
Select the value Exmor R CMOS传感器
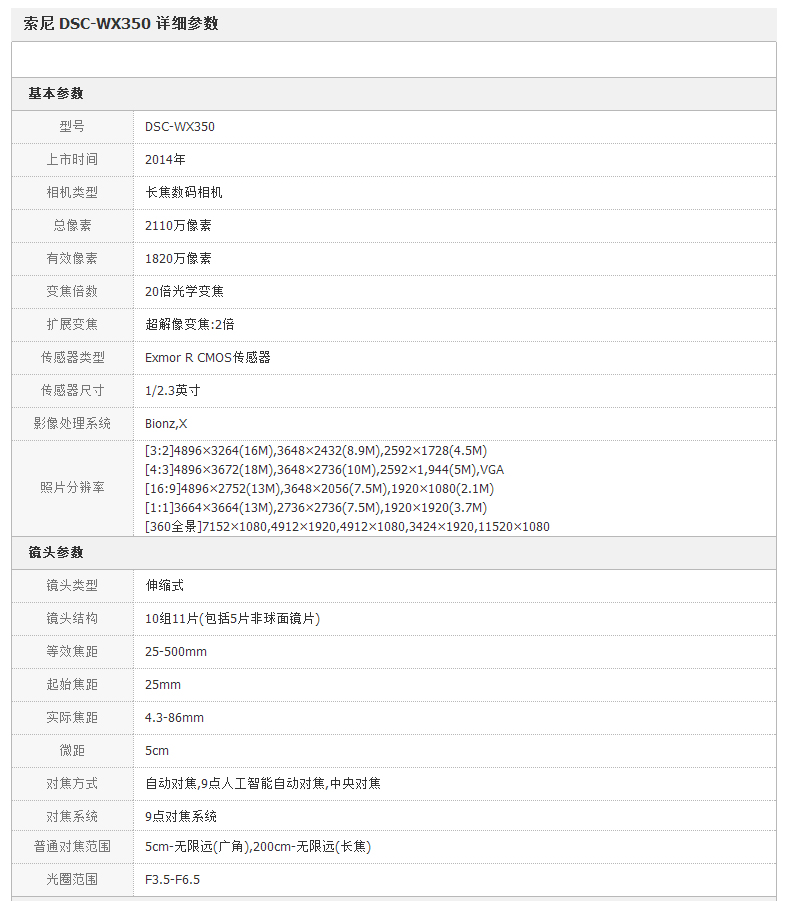(208, 357)
